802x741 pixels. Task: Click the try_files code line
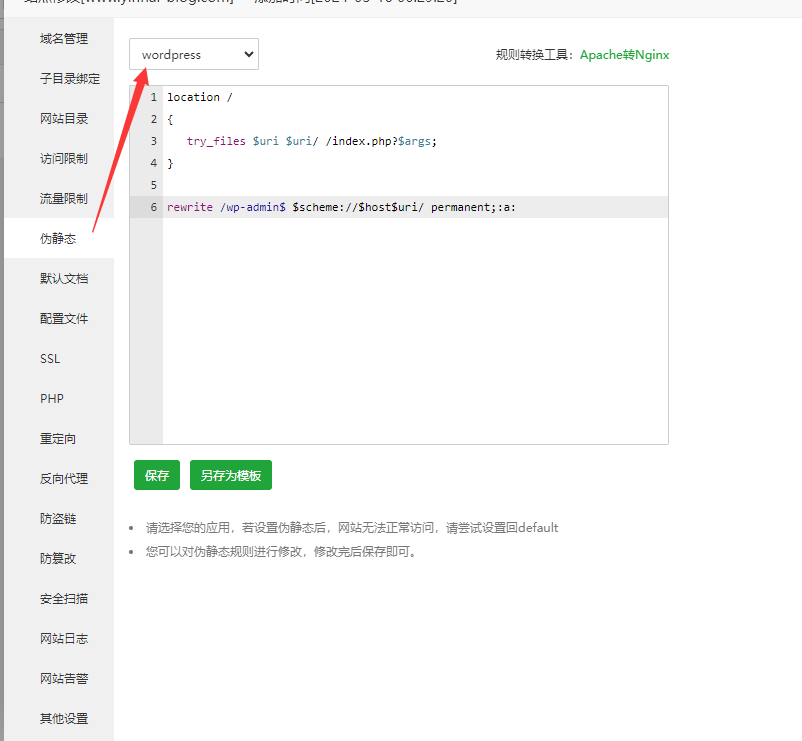point(311,141)
